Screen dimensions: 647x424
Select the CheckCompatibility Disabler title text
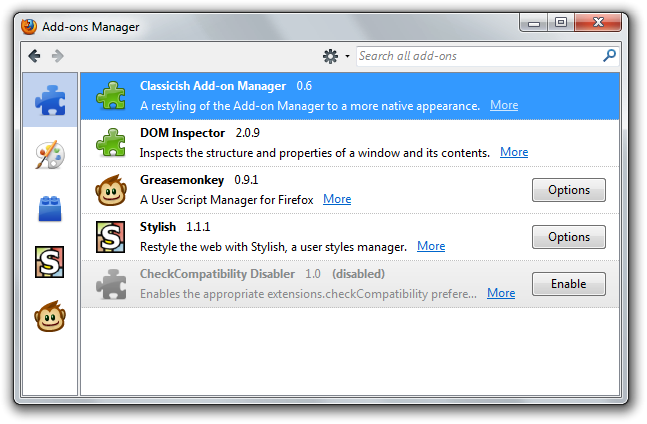[217, 274]
